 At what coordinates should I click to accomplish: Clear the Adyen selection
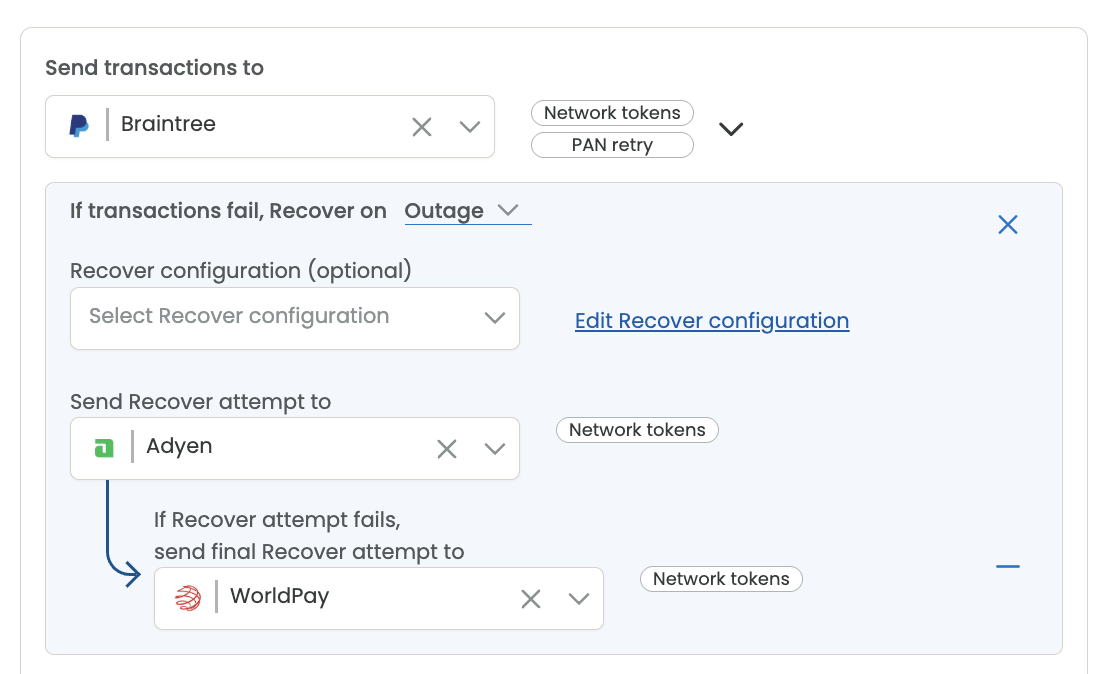447,449
